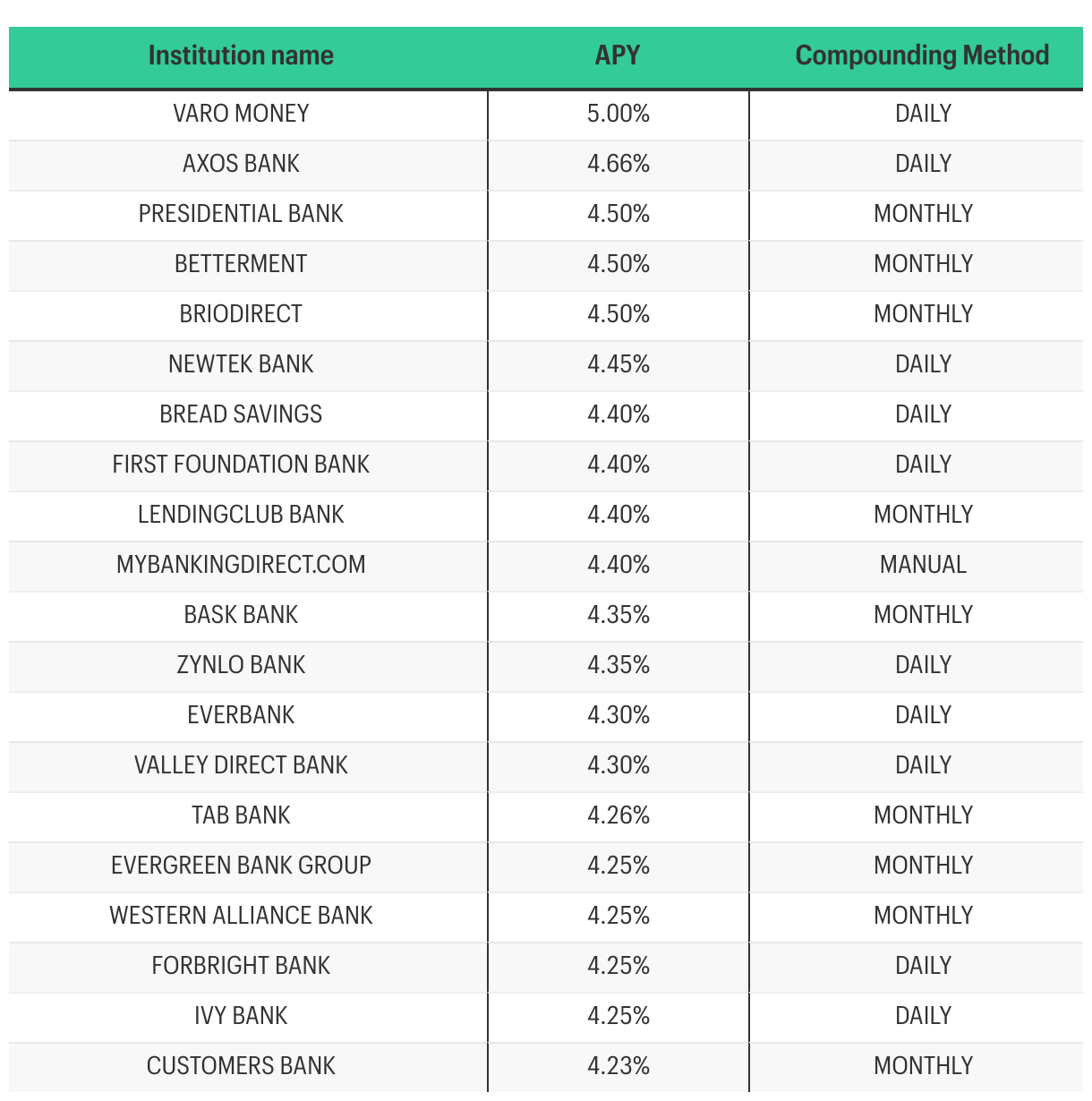1092x1101 pixels.
Task: Open MYBANKINGDIRECT.COM institution entry
Action: tap(241, 565)
